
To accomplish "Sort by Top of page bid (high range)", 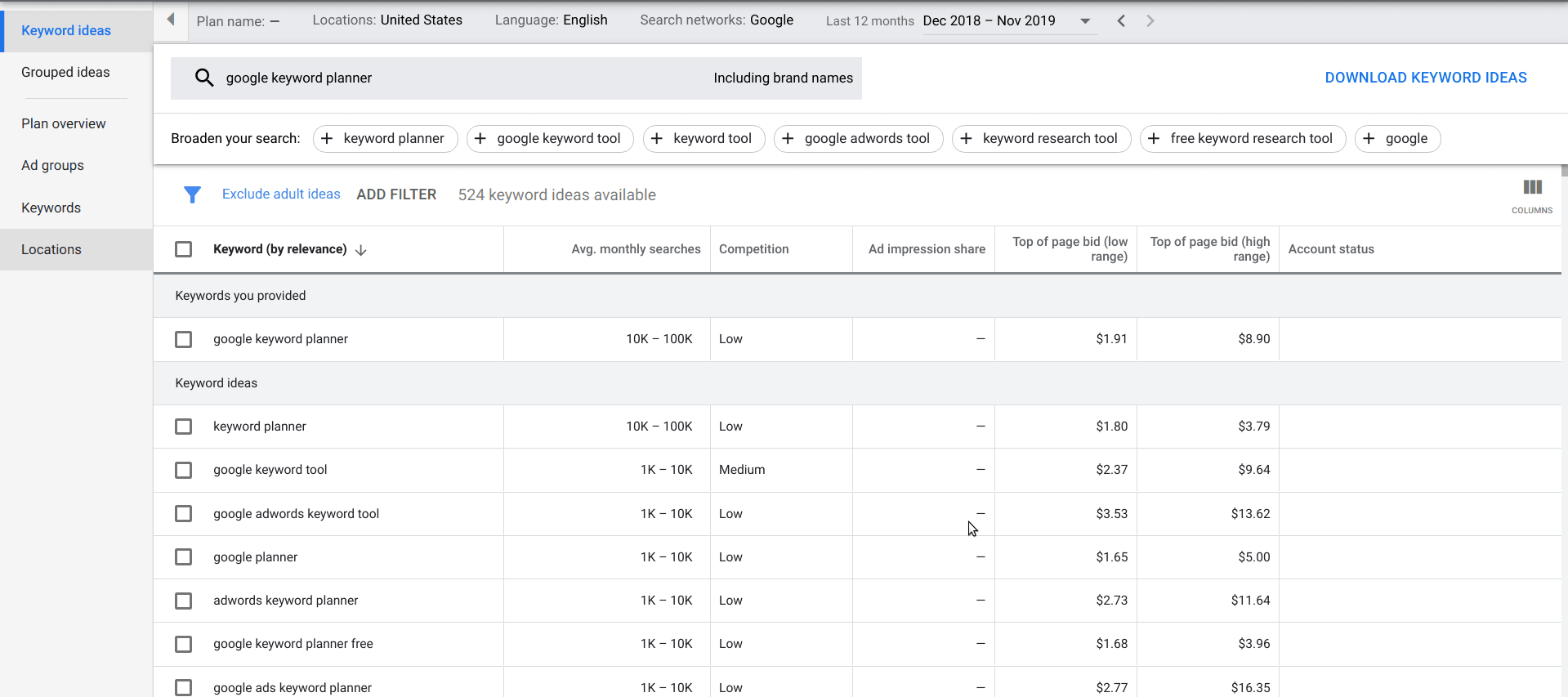I will coord(1210,249).
